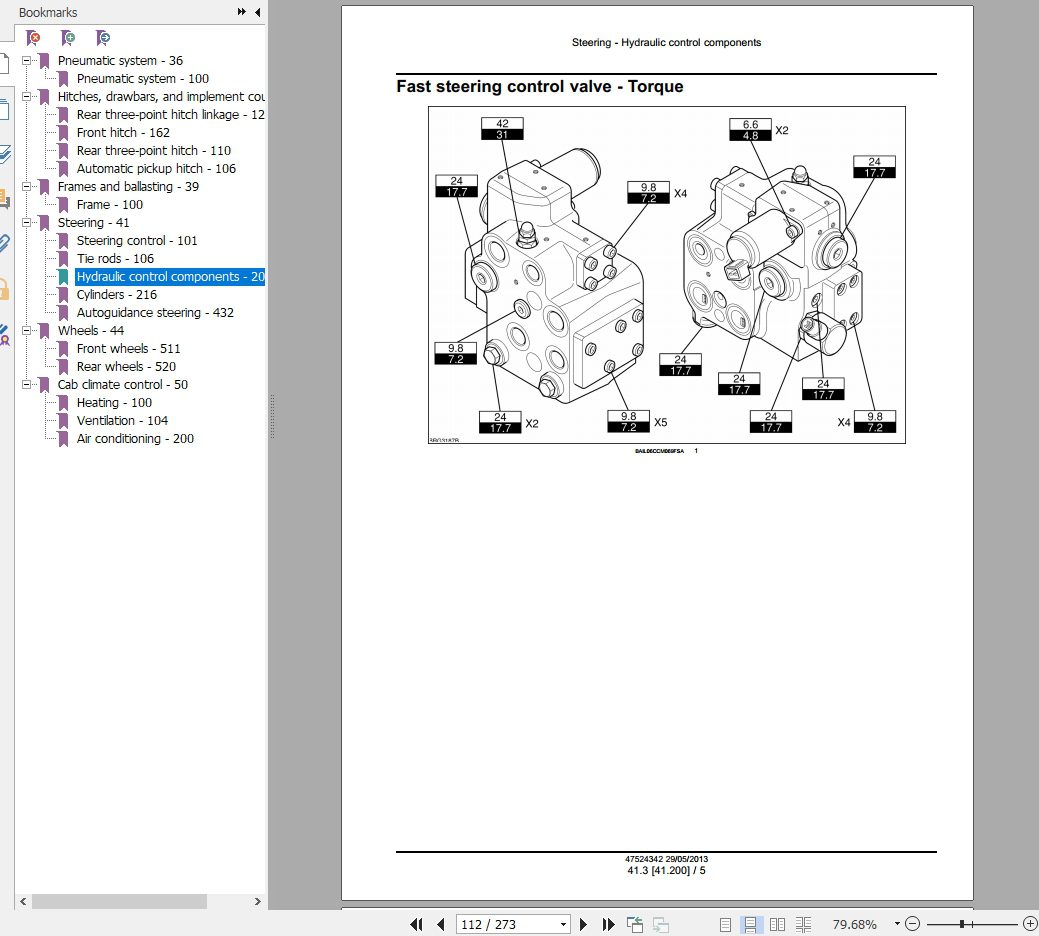
Task: Enable continuous scrolling page display
Action: point(750,924)
